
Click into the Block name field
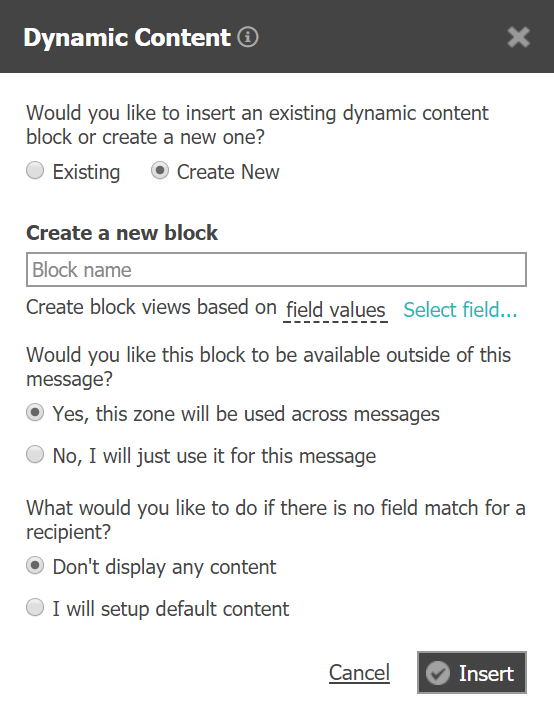click(276, 269)
